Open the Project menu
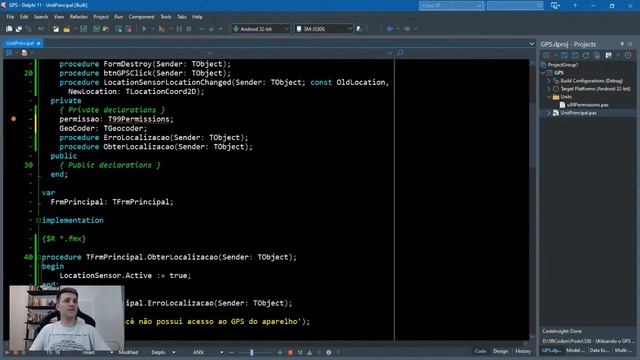This screenshot has width=640, height=360. tap(101, 17)
